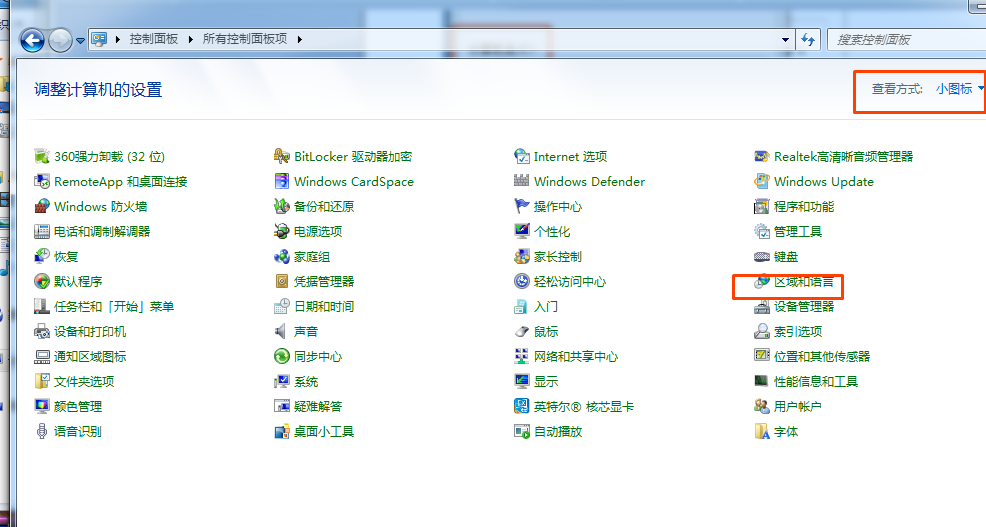Image resolution: width=986 pixels, height=527 pixels.
Task: Open the 设备管理器 link
Action: click(803, 307)
